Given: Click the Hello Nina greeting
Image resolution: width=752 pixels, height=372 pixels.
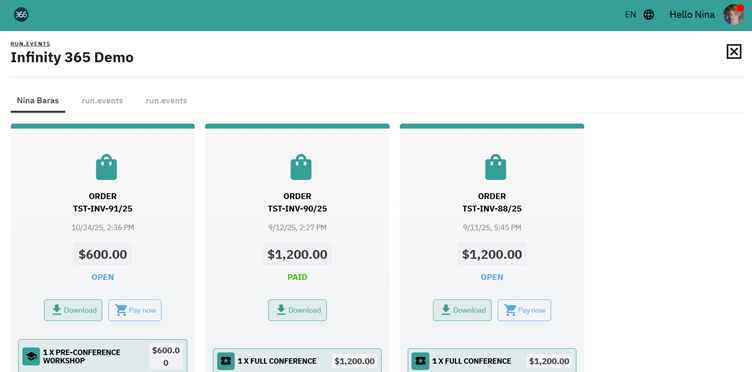Looking at the screenshot, I should tap(692, 15).
